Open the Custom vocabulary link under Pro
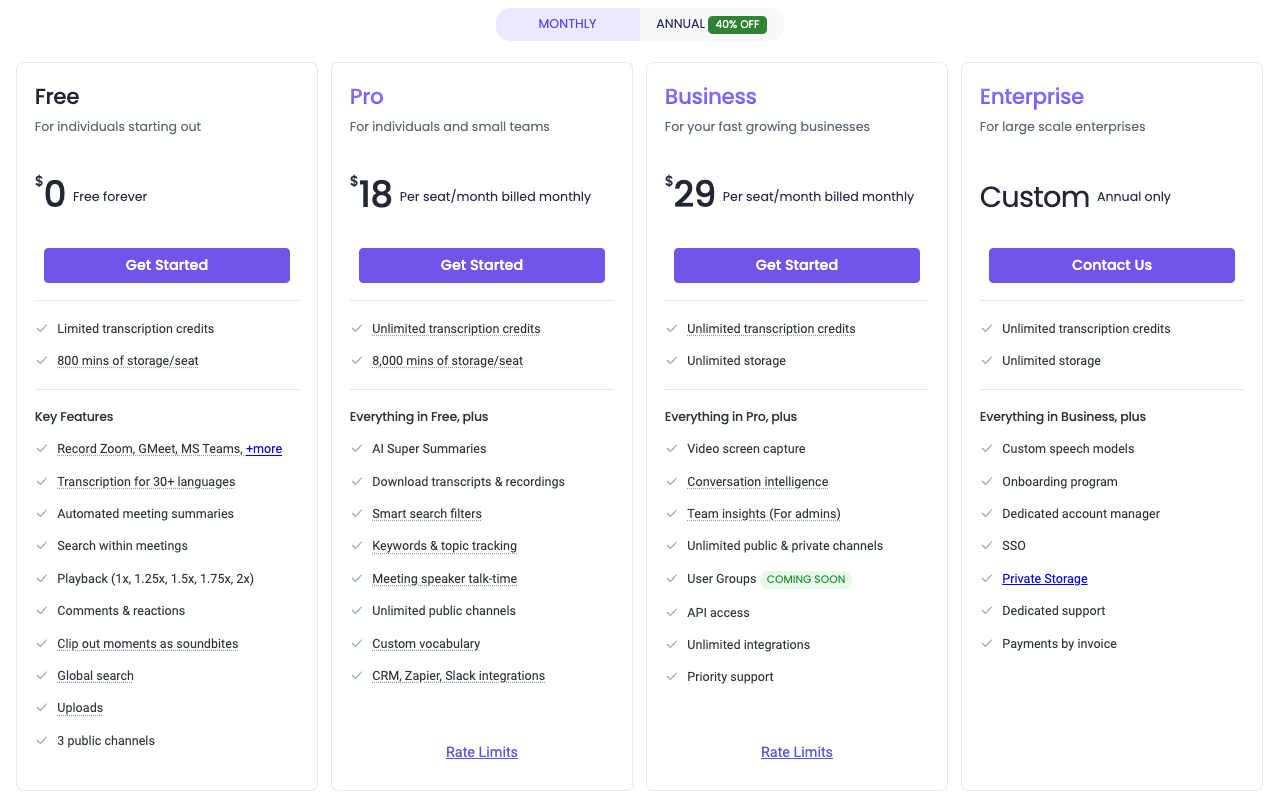The image size is (1283, 803). [426, 643]
